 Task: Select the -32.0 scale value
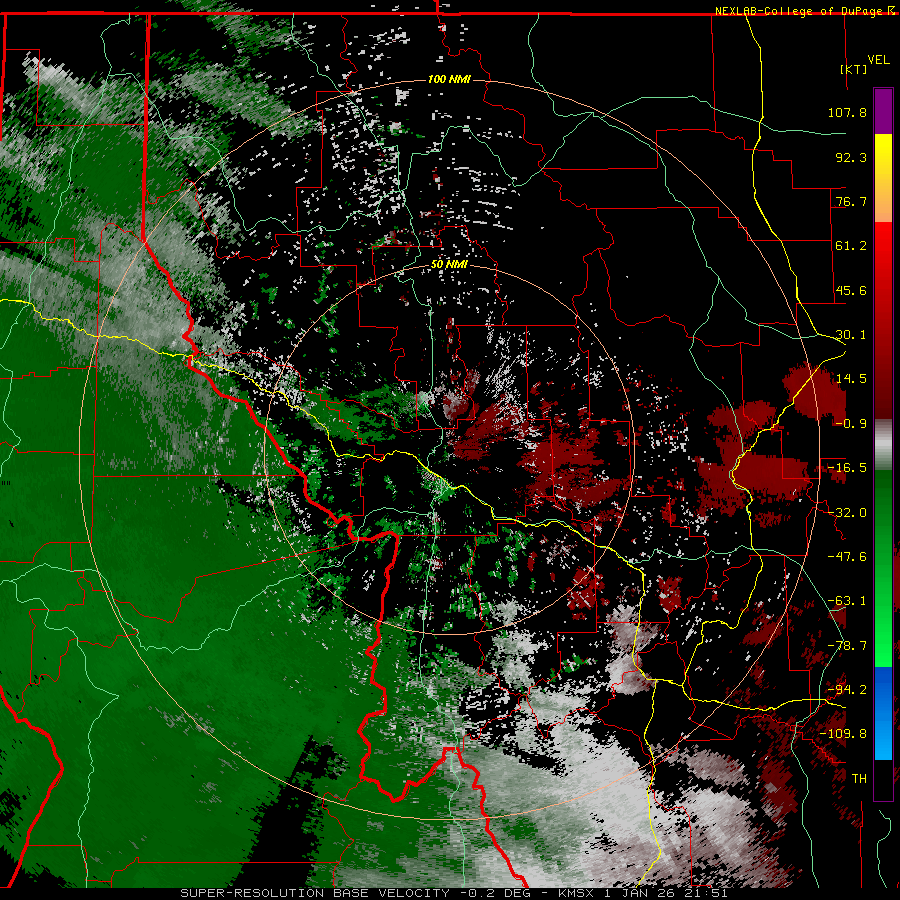click(x=847, y=513)
